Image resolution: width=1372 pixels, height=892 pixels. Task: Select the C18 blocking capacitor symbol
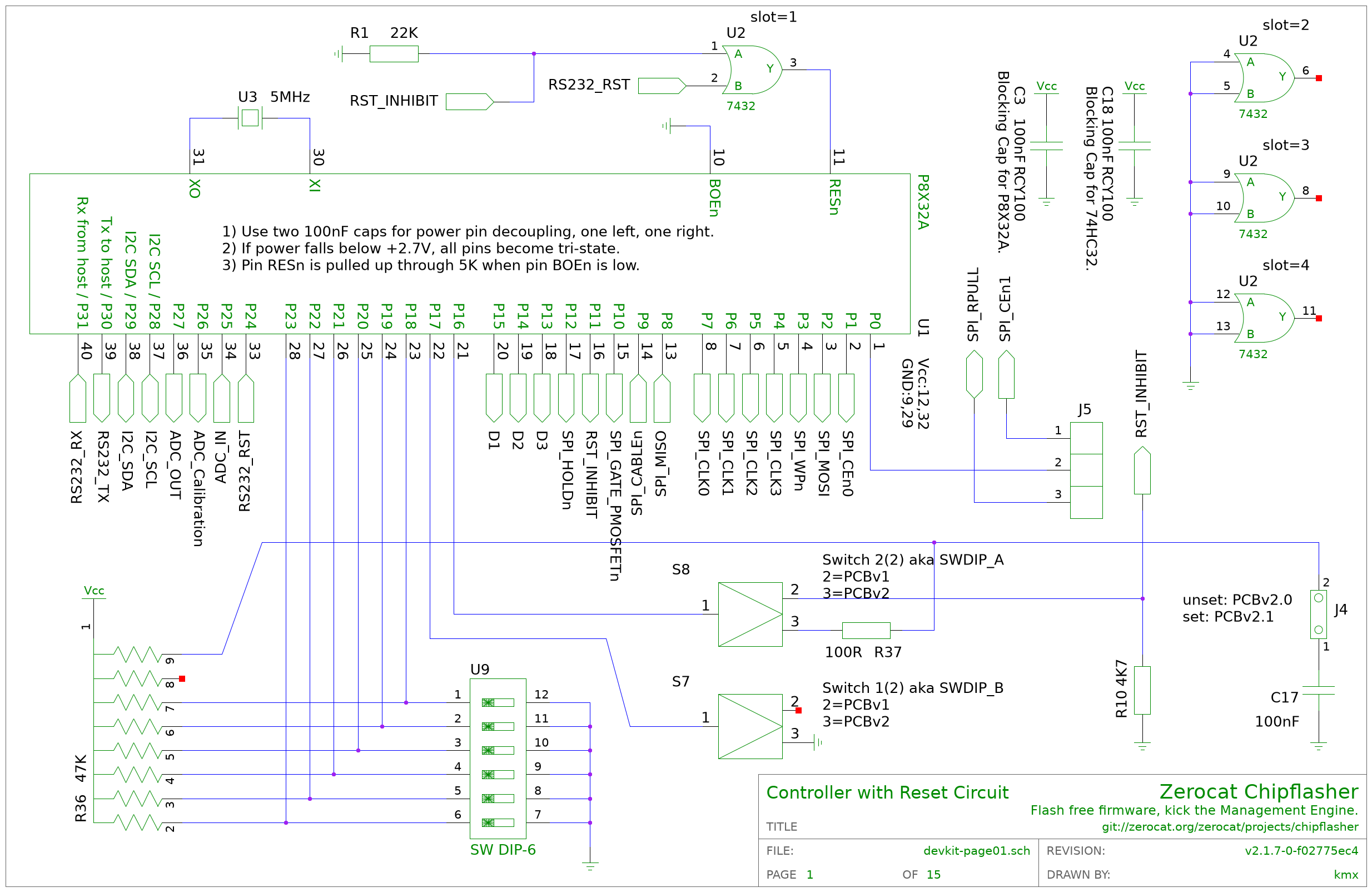[1135, 146]
